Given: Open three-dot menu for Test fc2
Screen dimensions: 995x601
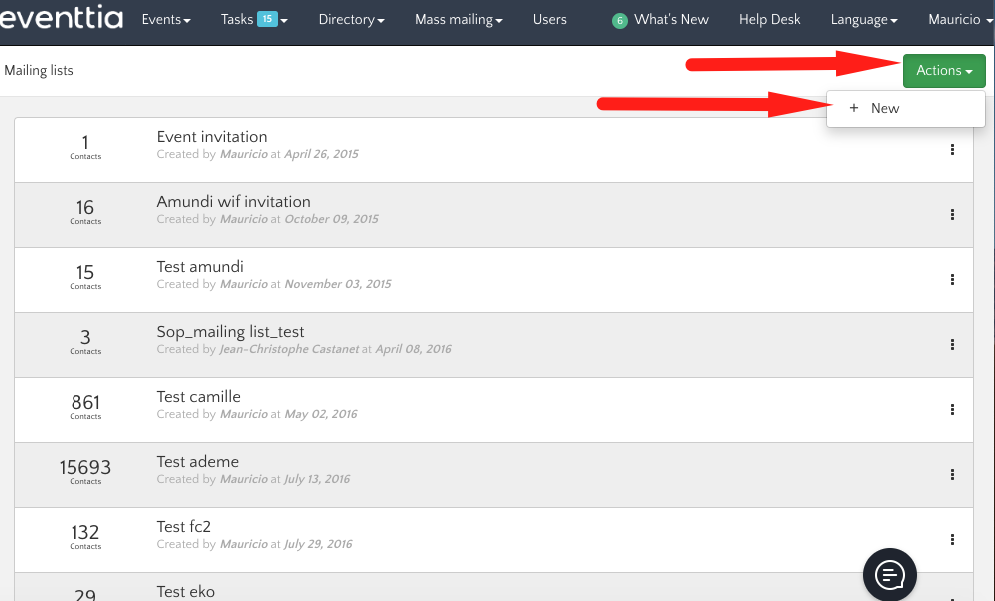Looking at the screenshot, I should [x=952, y=540].
